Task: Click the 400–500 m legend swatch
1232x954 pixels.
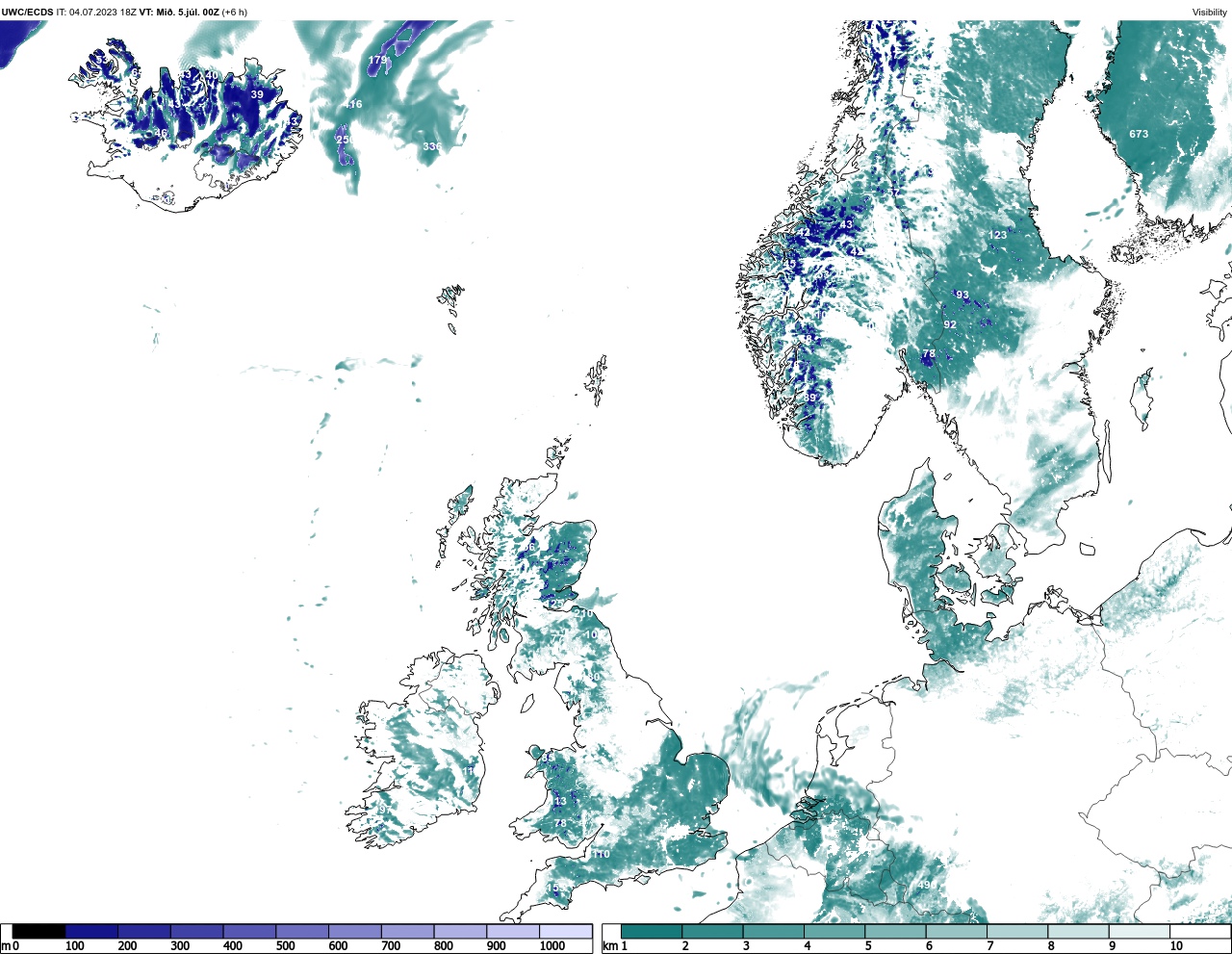Action: coord(249,931)
